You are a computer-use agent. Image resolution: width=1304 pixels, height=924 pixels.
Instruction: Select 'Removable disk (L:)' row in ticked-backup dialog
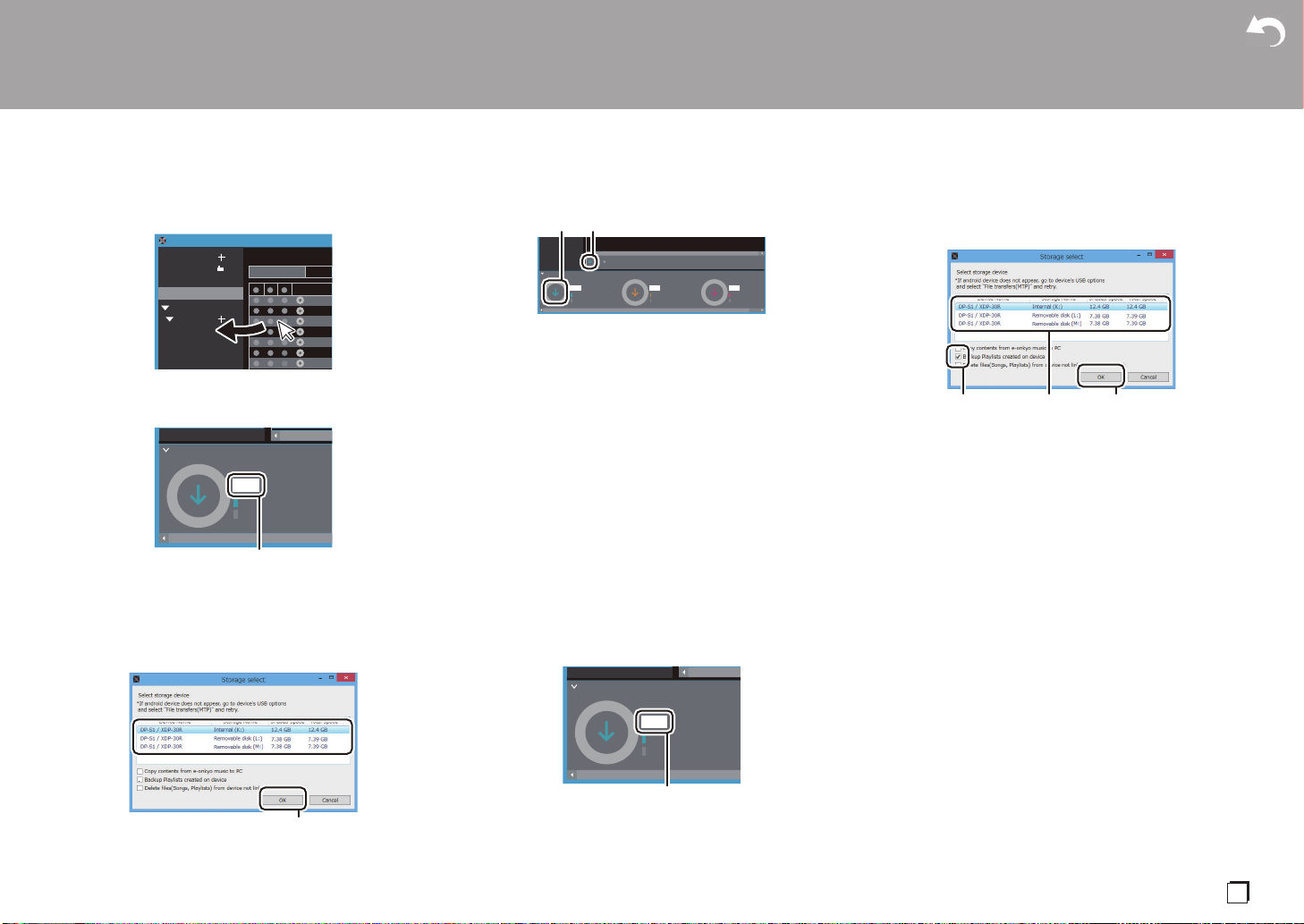coord(1062,316)
